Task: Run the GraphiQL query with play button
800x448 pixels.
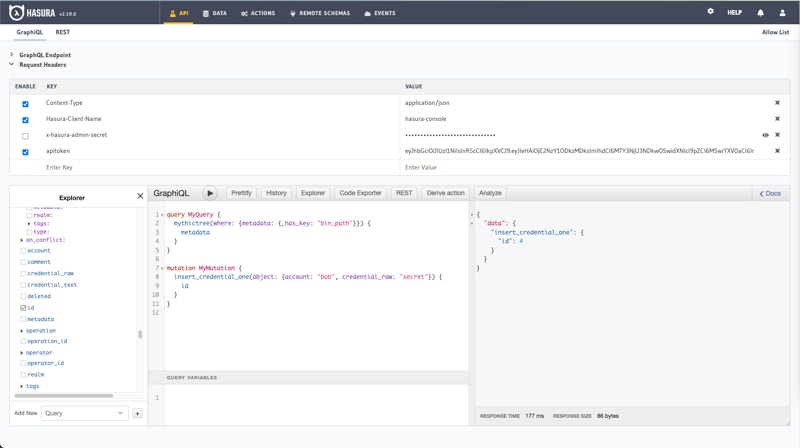Action: (210, 193)
